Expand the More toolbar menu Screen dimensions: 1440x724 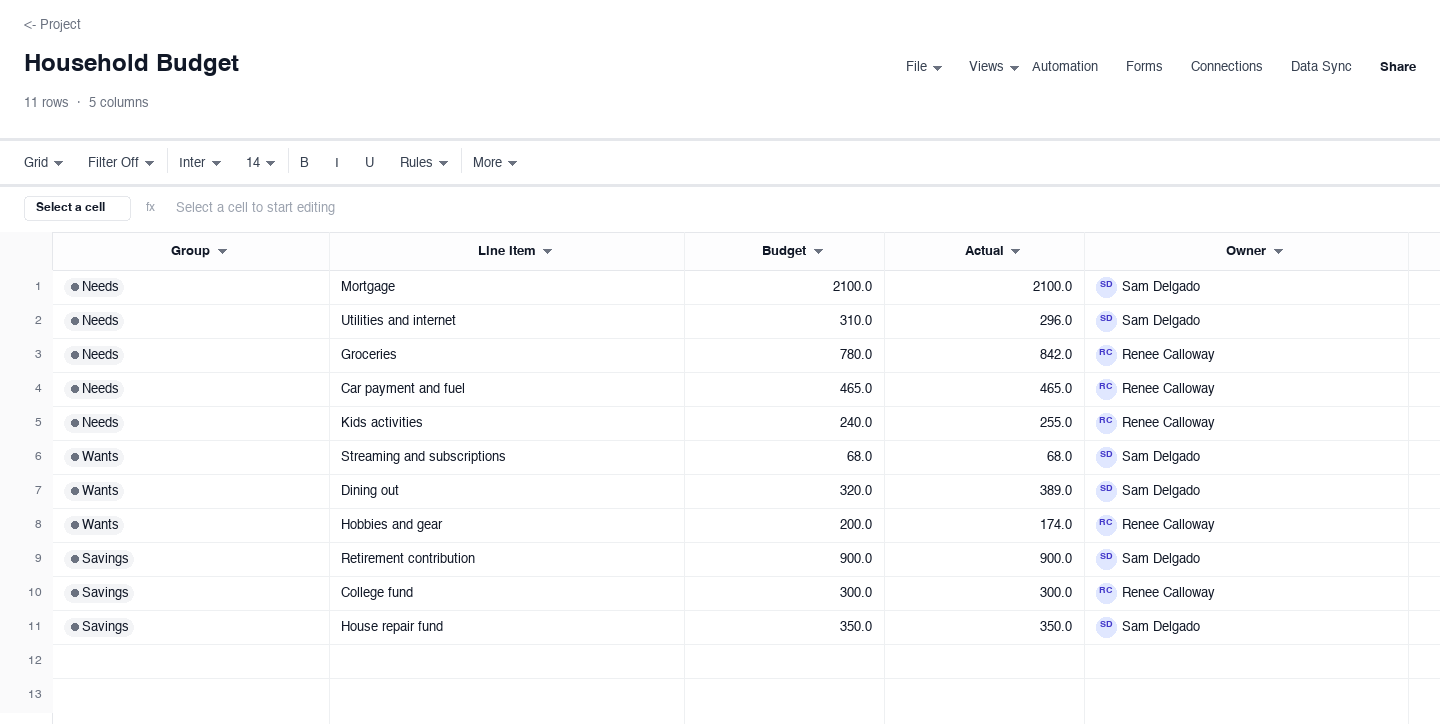point(495,162)
